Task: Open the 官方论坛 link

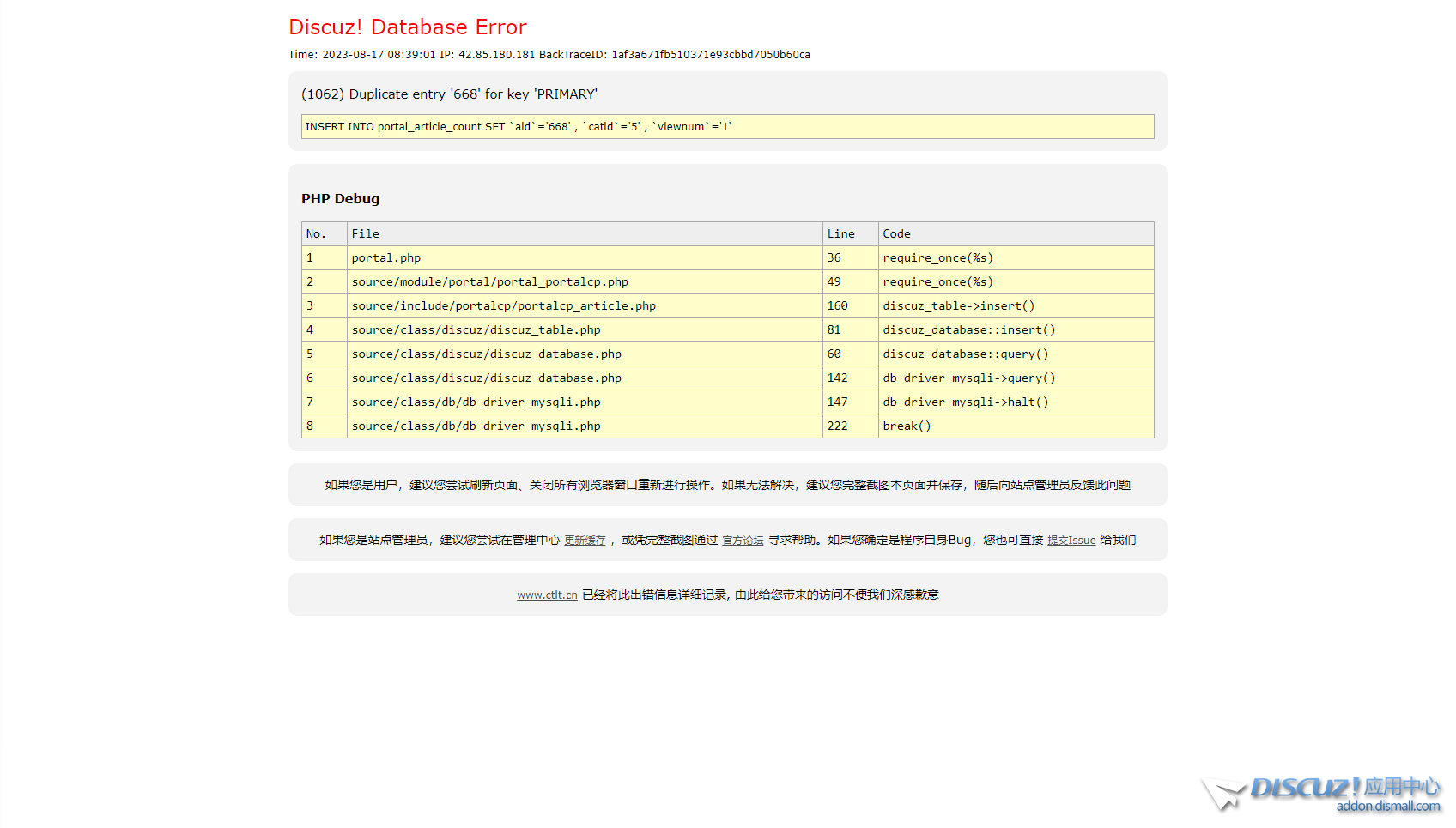Action: coord(743,541)
